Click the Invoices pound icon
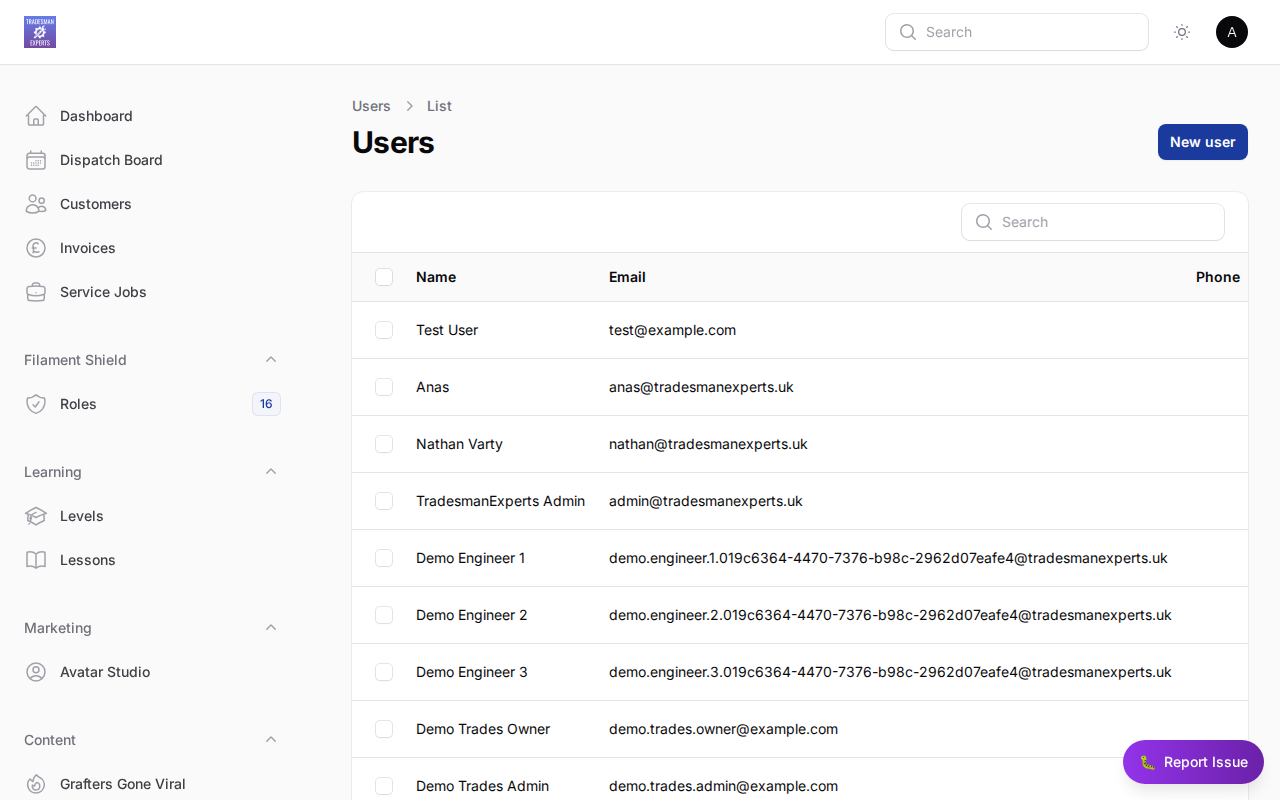The width and height of the screenshot is (1280, 800). pos(36,248)
